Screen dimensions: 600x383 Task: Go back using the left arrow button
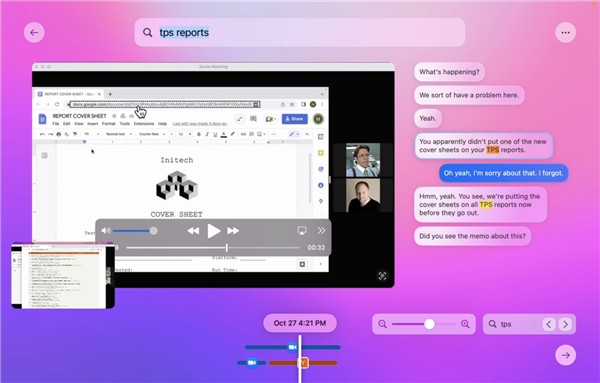point(34,33)
